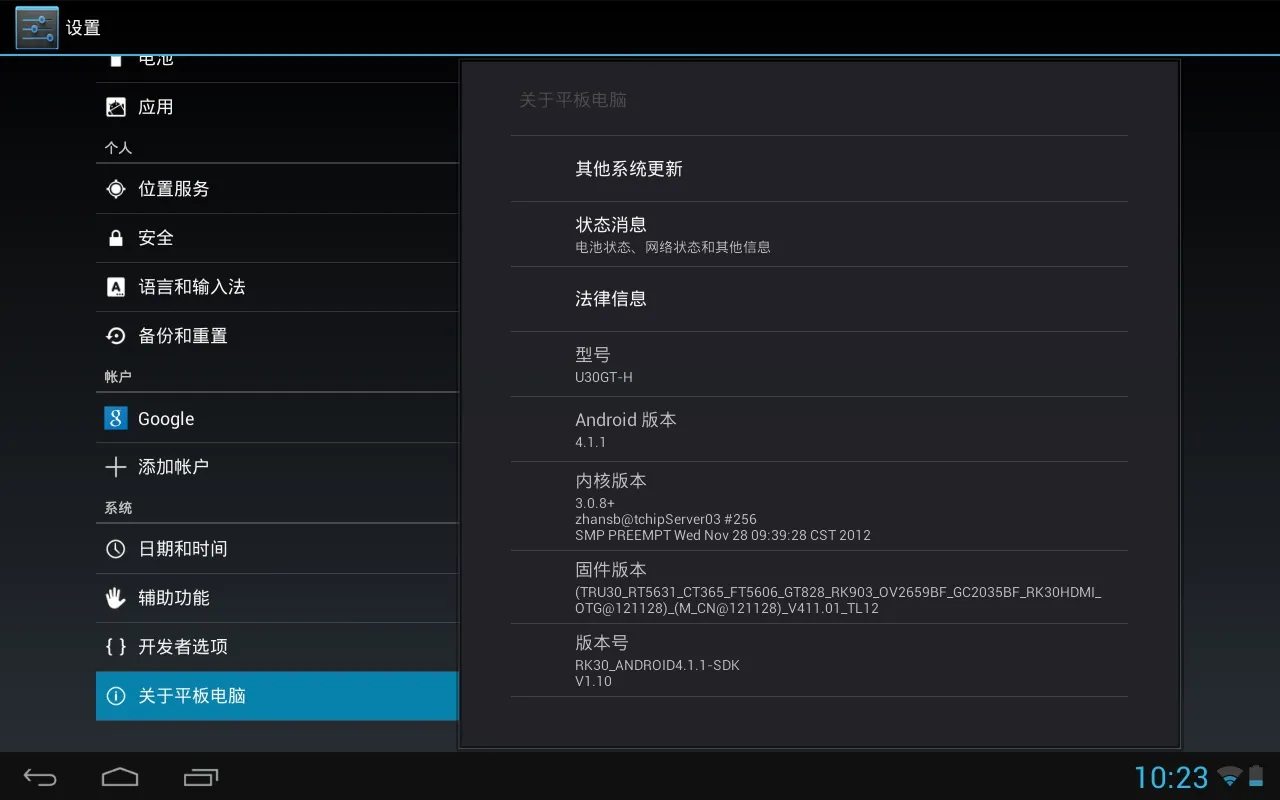Image resolution: width=1280 pixels, height=800 pixels.
Task: Open 法律信息
Action: tap(819, 299)
